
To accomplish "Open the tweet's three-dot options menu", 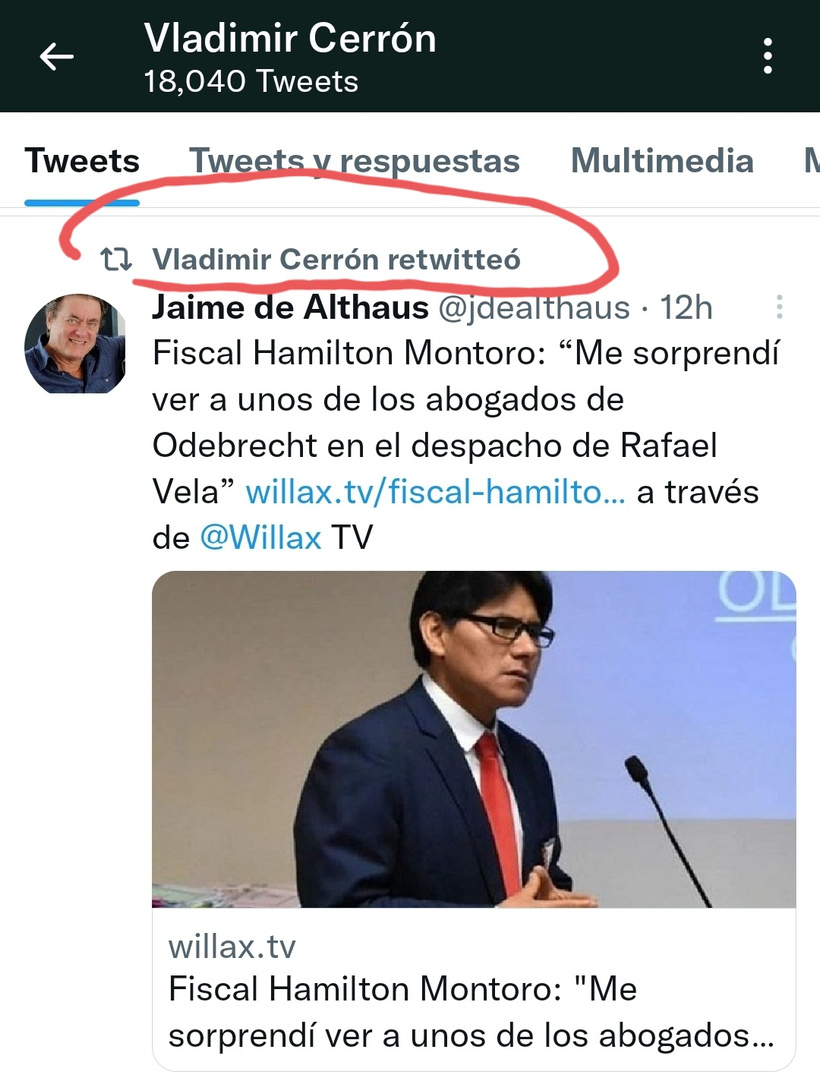I will [779, 306].
